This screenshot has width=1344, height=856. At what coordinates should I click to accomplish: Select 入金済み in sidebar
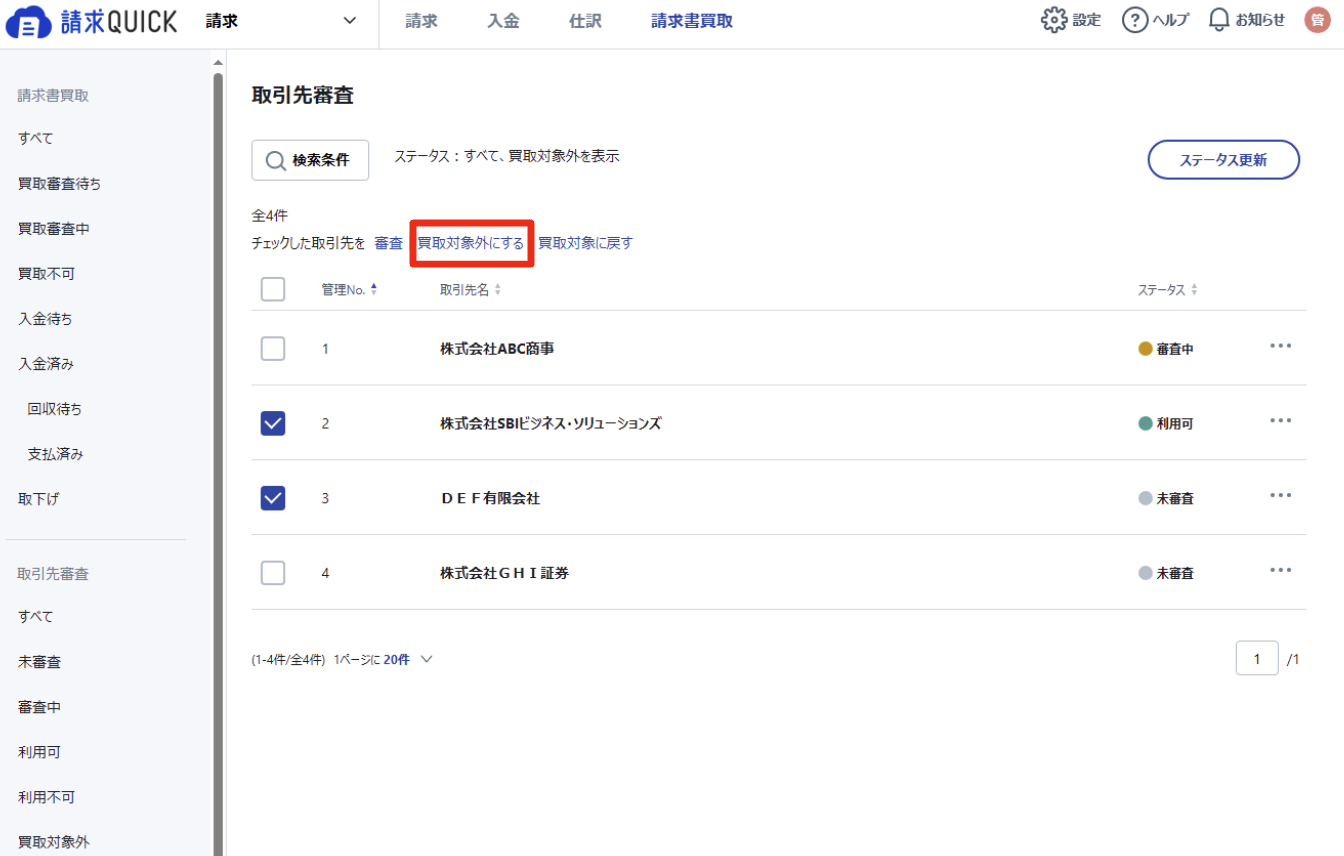(x=46, y=364)
